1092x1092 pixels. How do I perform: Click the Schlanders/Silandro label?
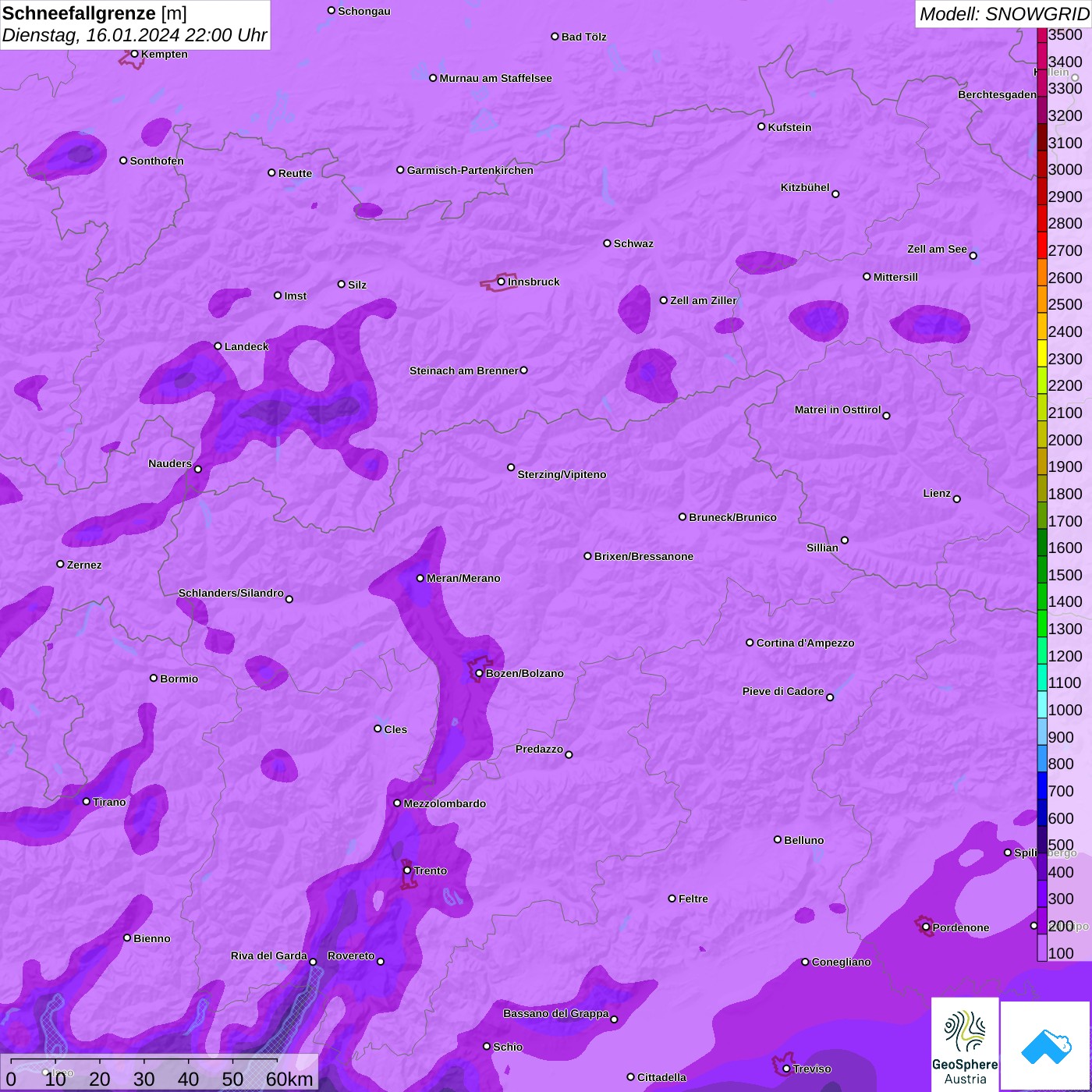tap(231, 593)
